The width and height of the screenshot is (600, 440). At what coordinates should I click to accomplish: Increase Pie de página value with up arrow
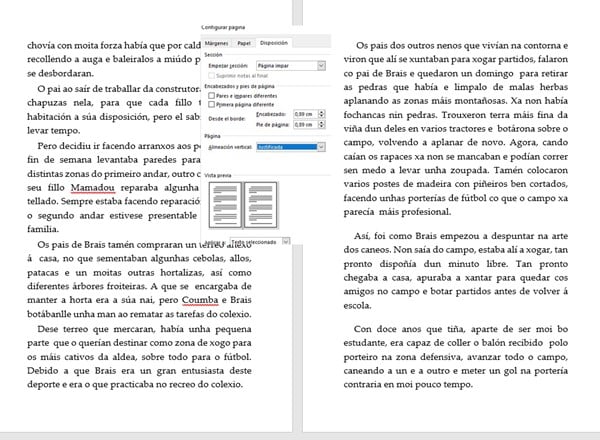click(323, 121)
